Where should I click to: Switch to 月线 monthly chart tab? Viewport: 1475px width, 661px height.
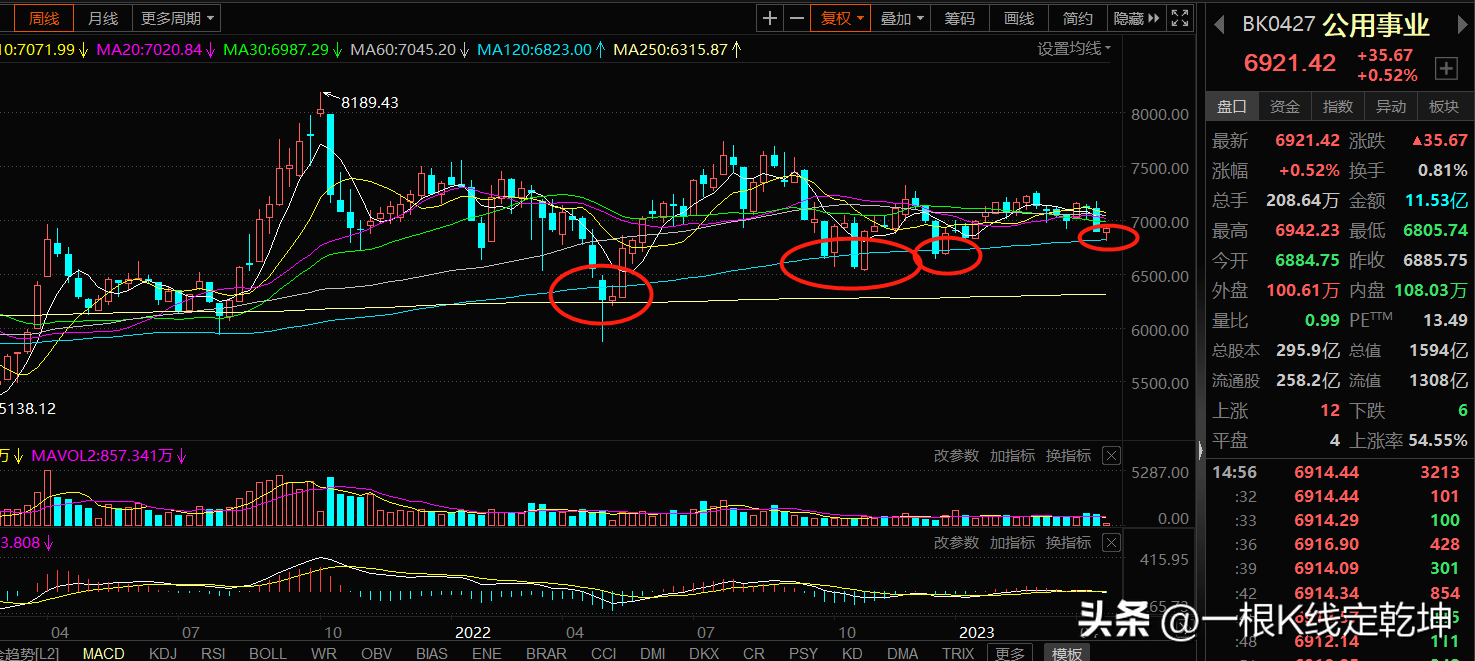[102, 18]
